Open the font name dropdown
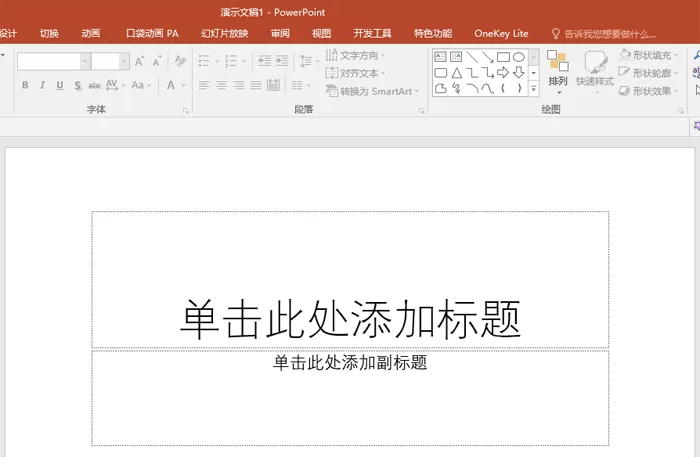Viewport: 700px width, 457px height. [84, 61]
